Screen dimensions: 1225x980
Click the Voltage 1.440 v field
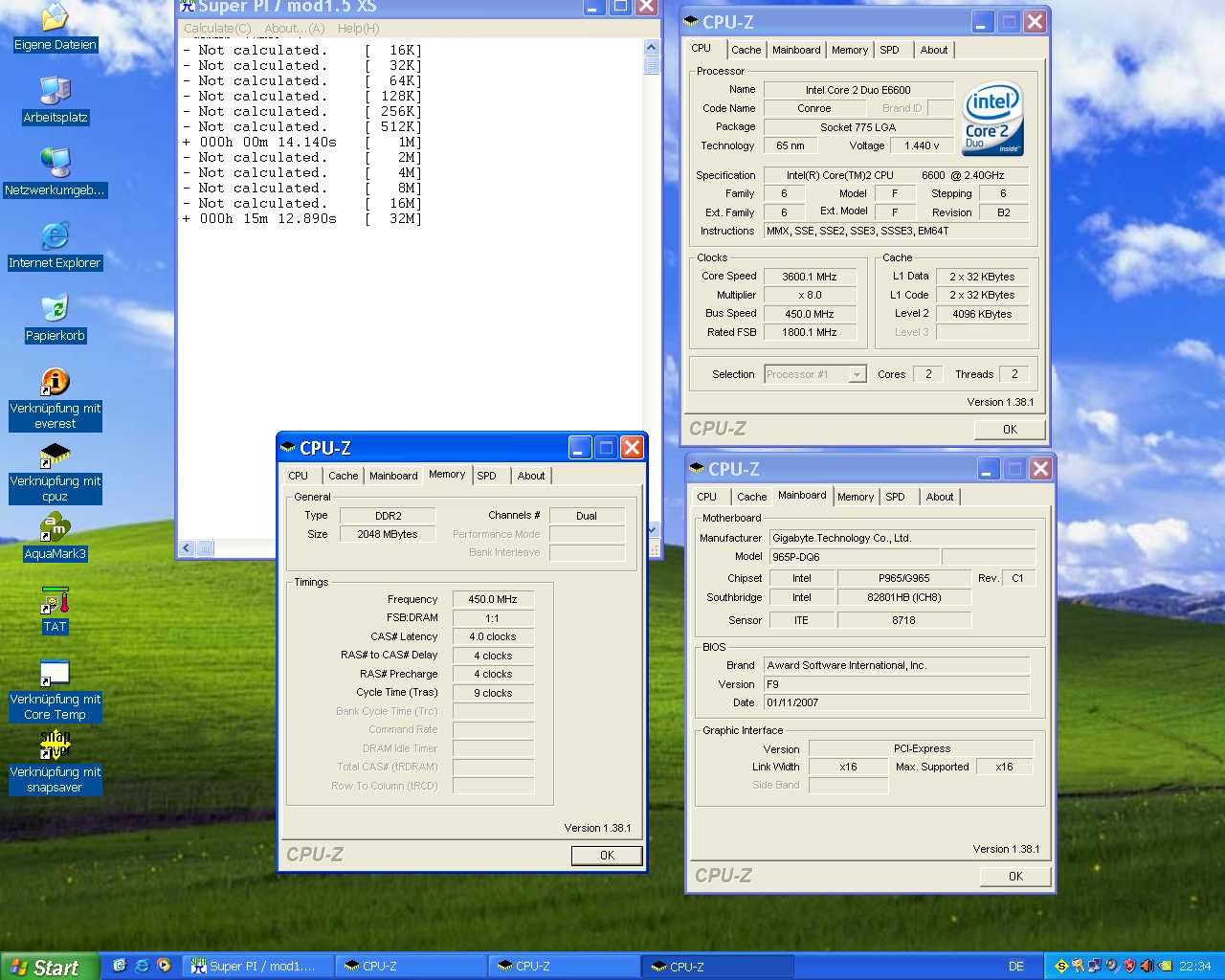[922, 145]
